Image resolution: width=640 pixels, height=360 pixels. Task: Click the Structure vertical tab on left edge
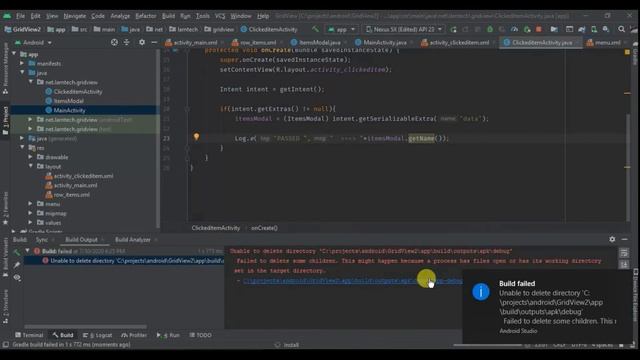[x=5, y=307]
